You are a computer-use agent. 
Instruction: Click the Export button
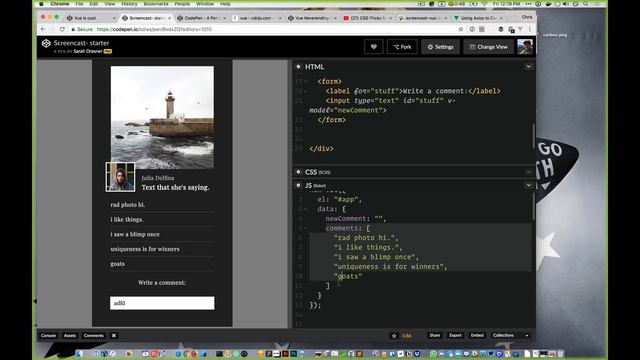pos(456,336)
